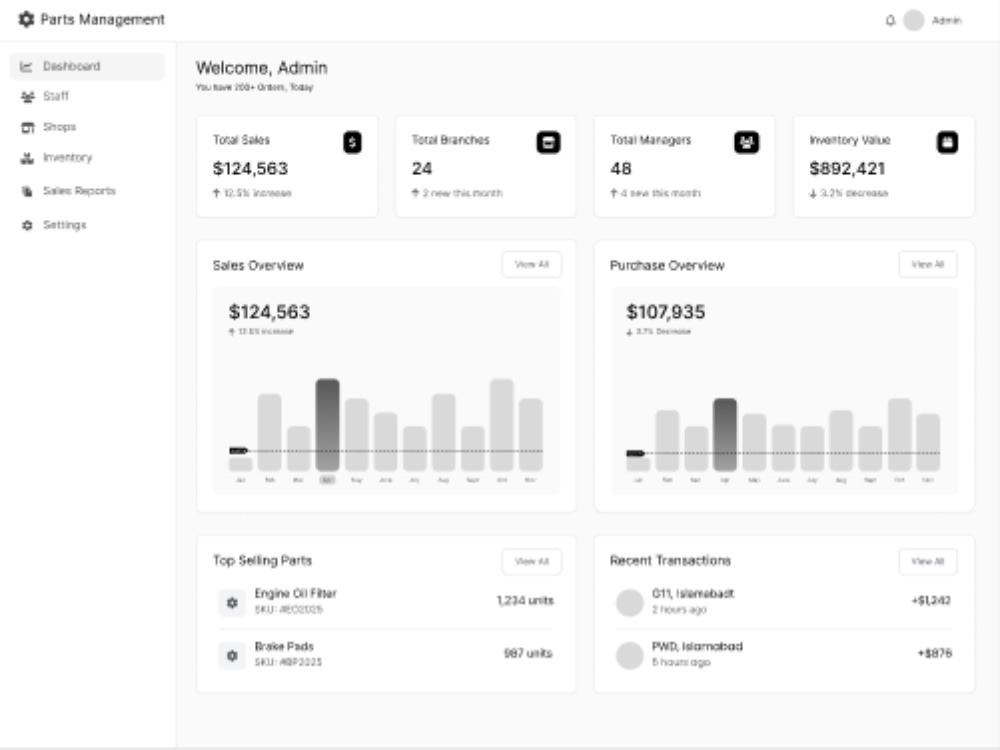The height and width of the screenshot is (750, 1000).
Task: Click the gear icon beside Brake Pads
Action: pyautogui.click(x=232, y=655)
